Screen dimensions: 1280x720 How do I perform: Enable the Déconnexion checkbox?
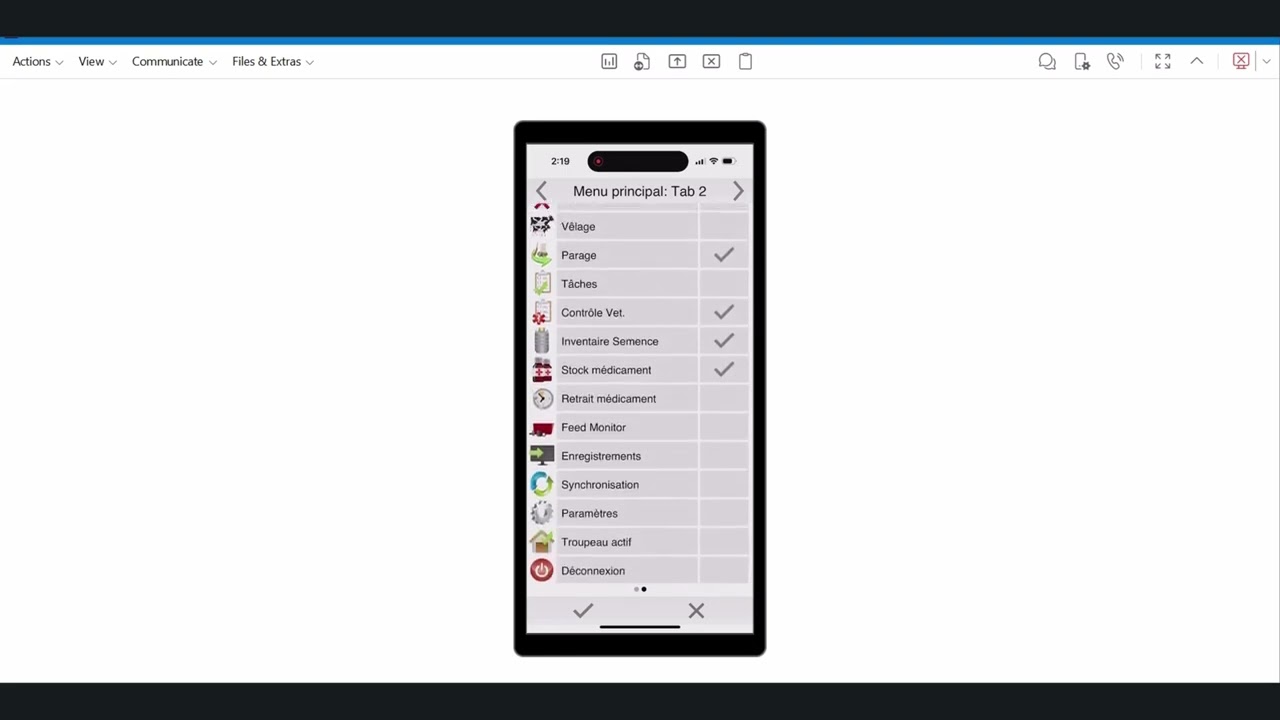tap(724, 571)
